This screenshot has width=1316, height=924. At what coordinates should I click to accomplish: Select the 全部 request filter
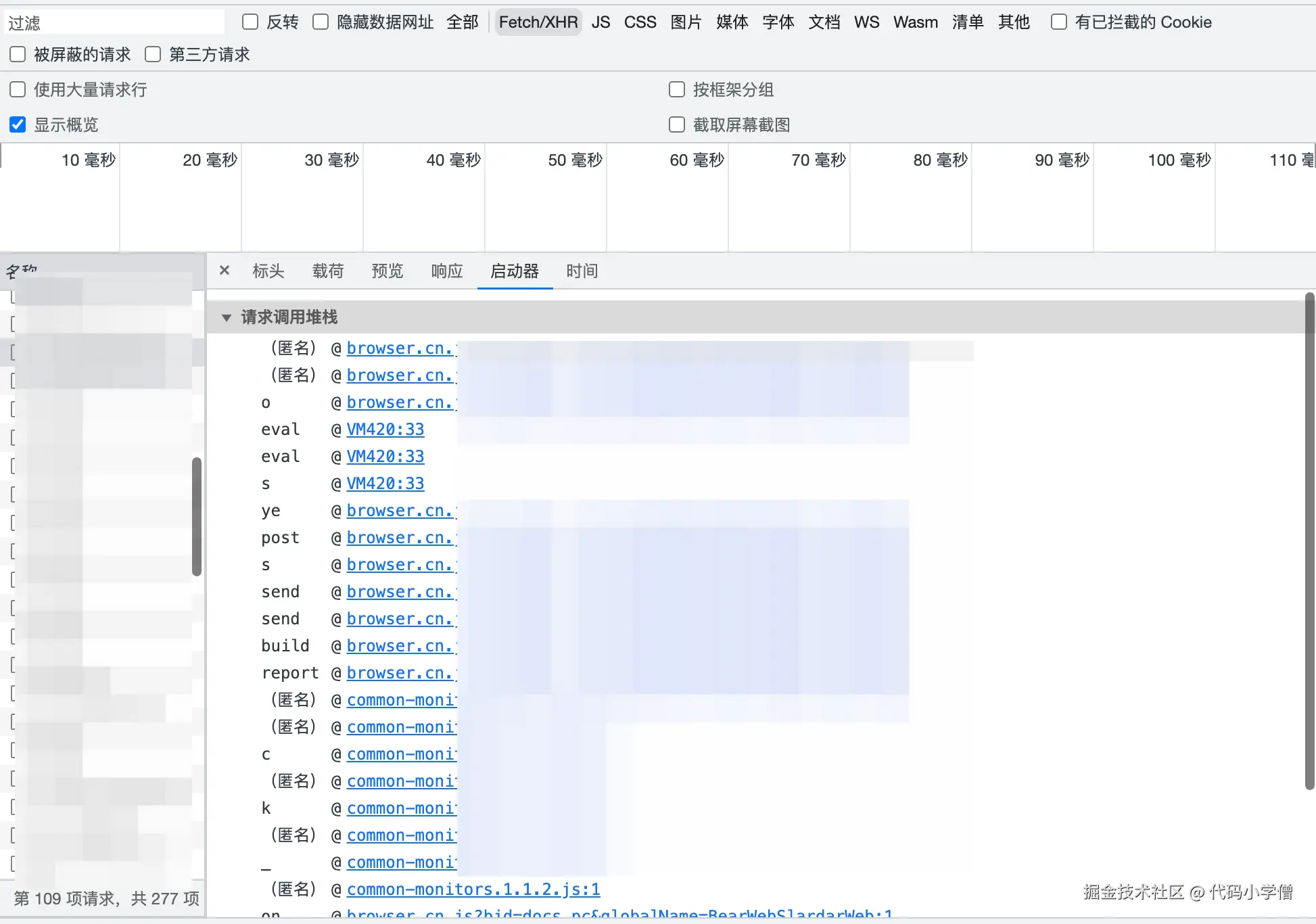pyautogui.click(x=463, y=22)
